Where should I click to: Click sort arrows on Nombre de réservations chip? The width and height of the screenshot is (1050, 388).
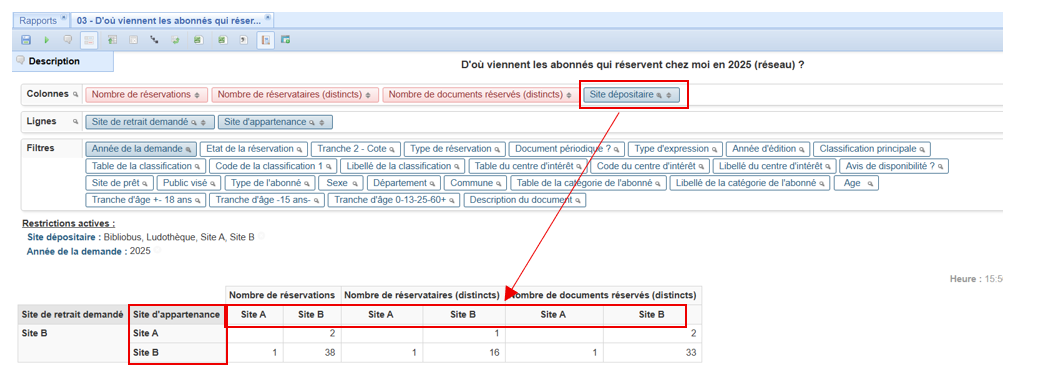tap(197, 95)
